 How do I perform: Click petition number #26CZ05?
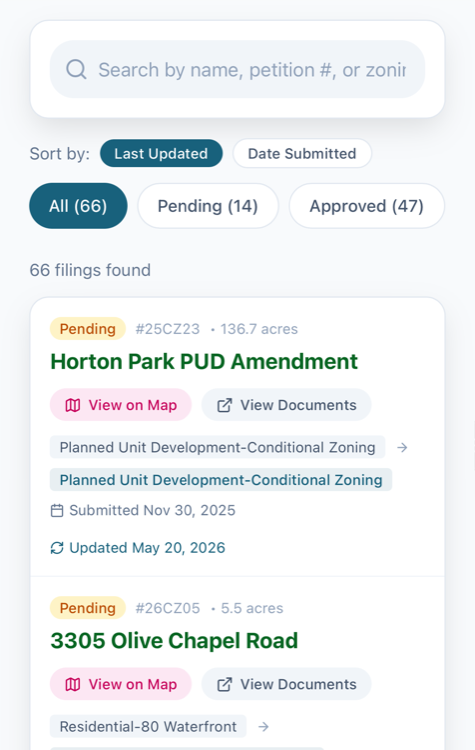[167, 608]
